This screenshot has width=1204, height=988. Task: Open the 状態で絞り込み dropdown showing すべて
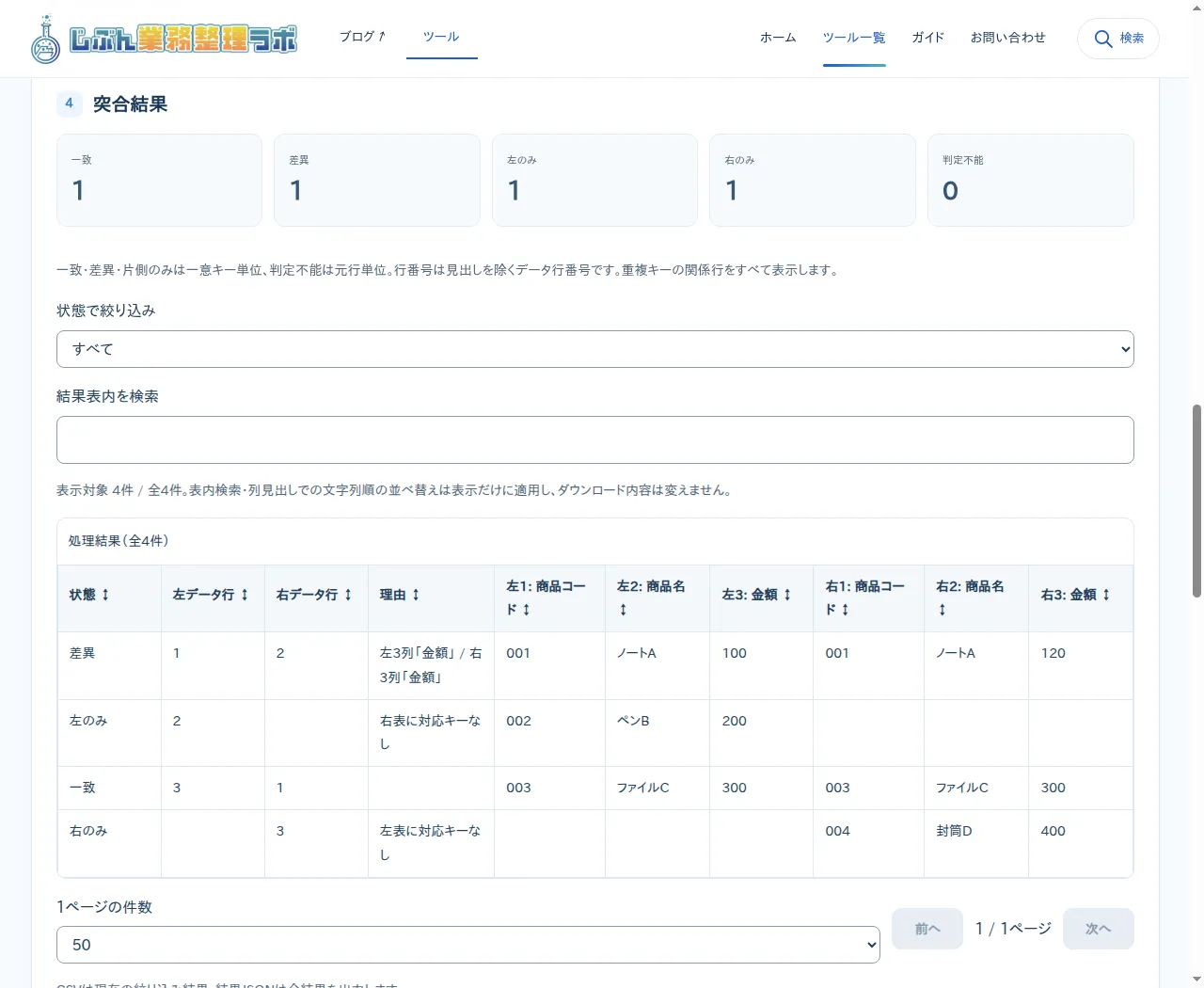click(595, 349)
